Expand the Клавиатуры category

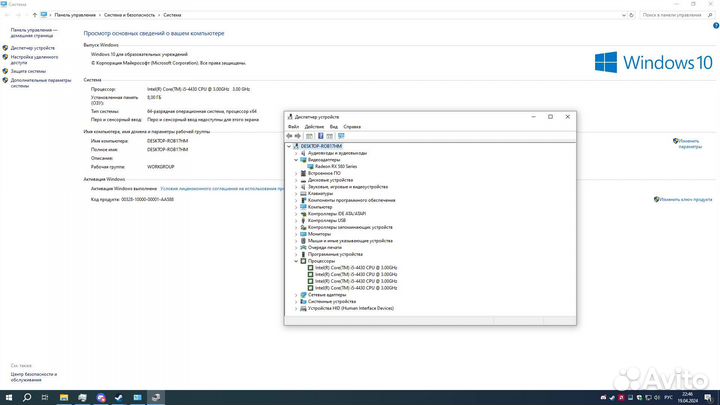pos(296,193)
